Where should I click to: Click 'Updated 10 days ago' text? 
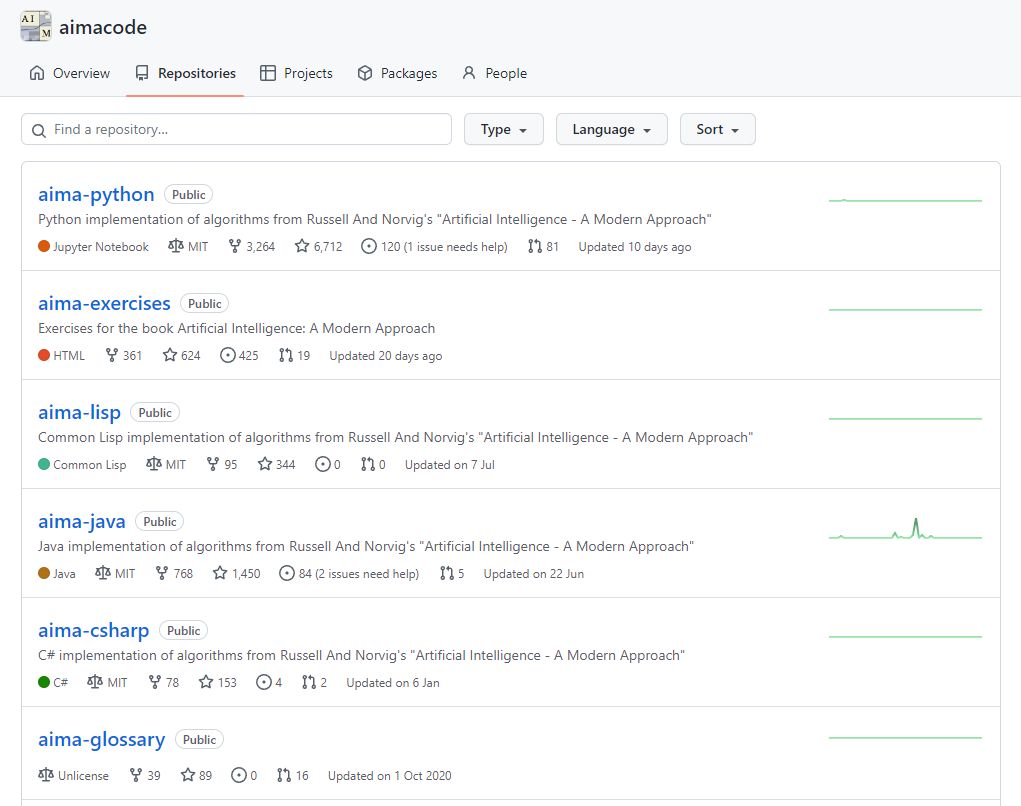click(635, 247)
